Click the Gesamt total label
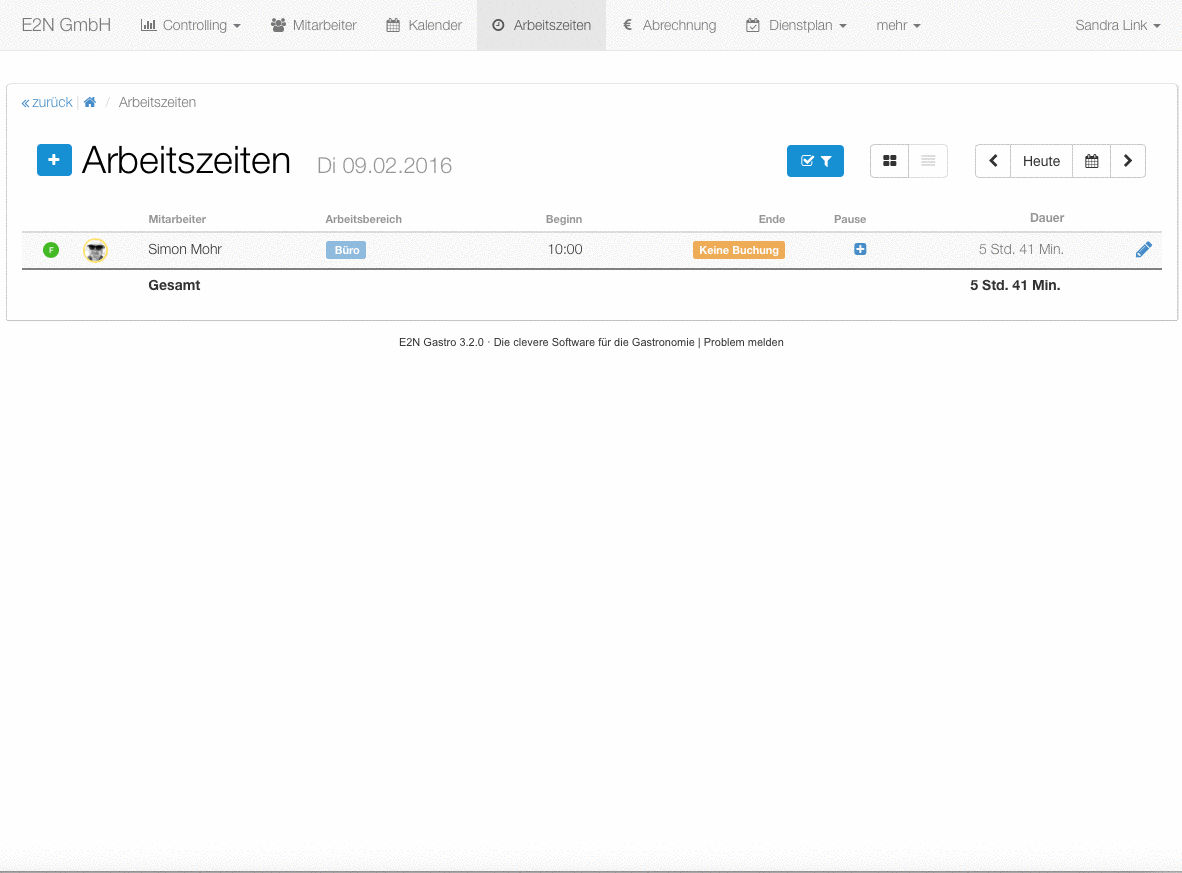The width and height of the screenshot is (1182, 873). pyautogui.click(x=174, y=285)
